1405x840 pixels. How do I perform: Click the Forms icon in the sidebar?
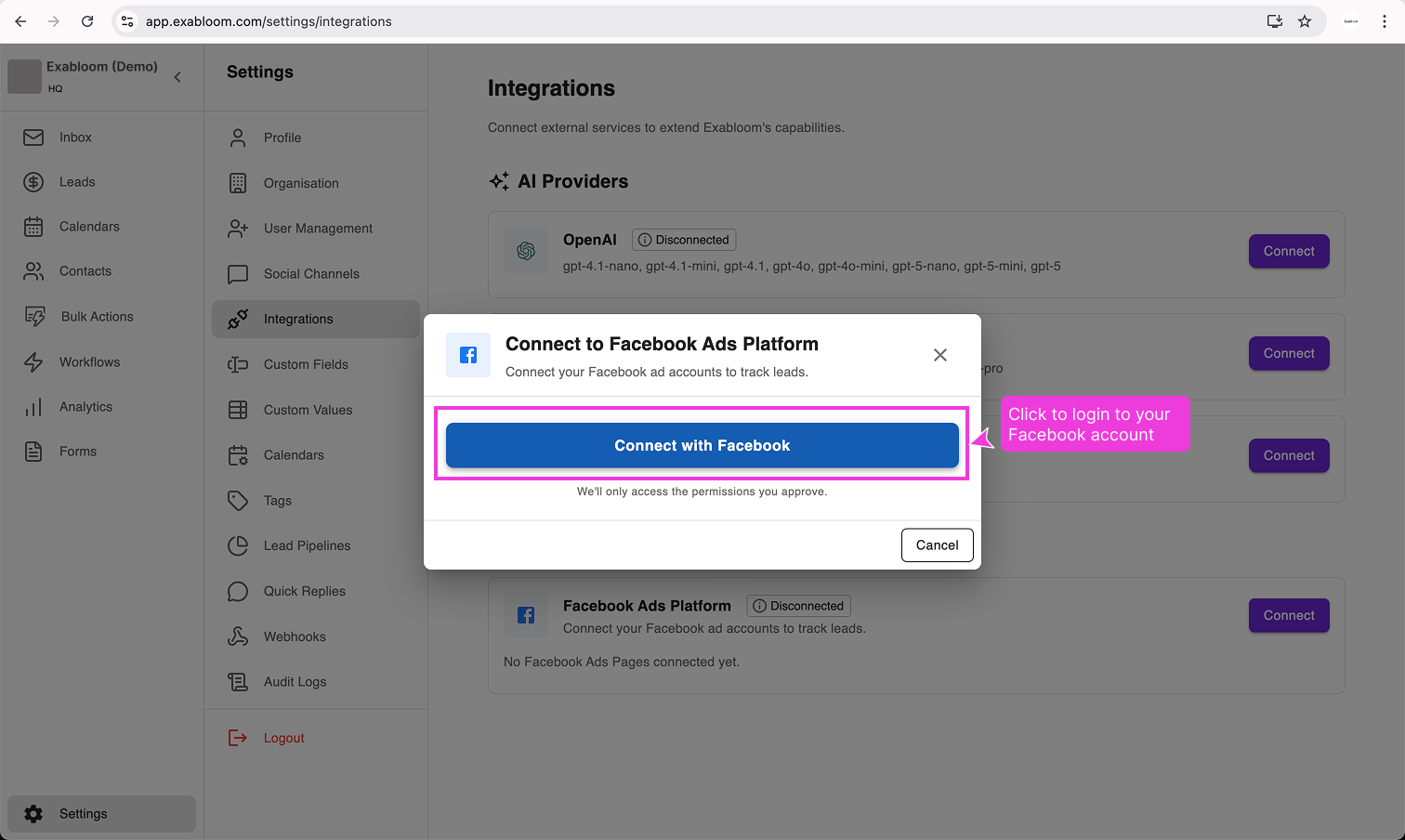tap(33, 451)
